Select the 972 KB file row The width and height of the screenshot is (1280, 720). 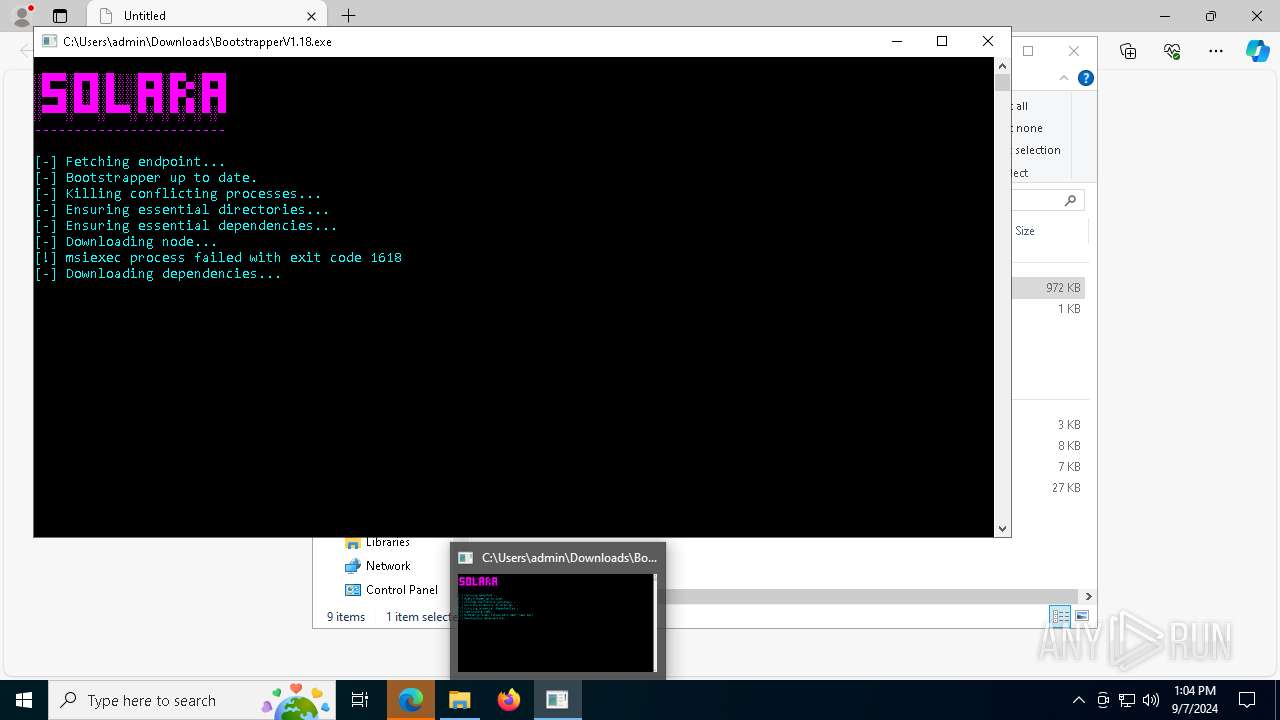(1049, 287)
